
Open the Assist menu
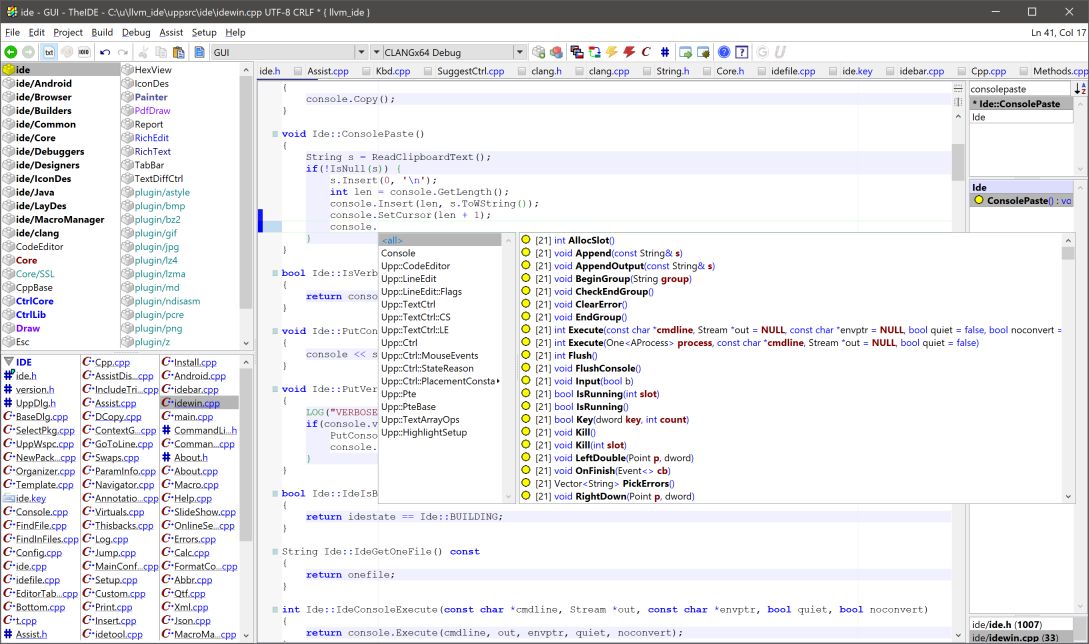pos(171,32)
